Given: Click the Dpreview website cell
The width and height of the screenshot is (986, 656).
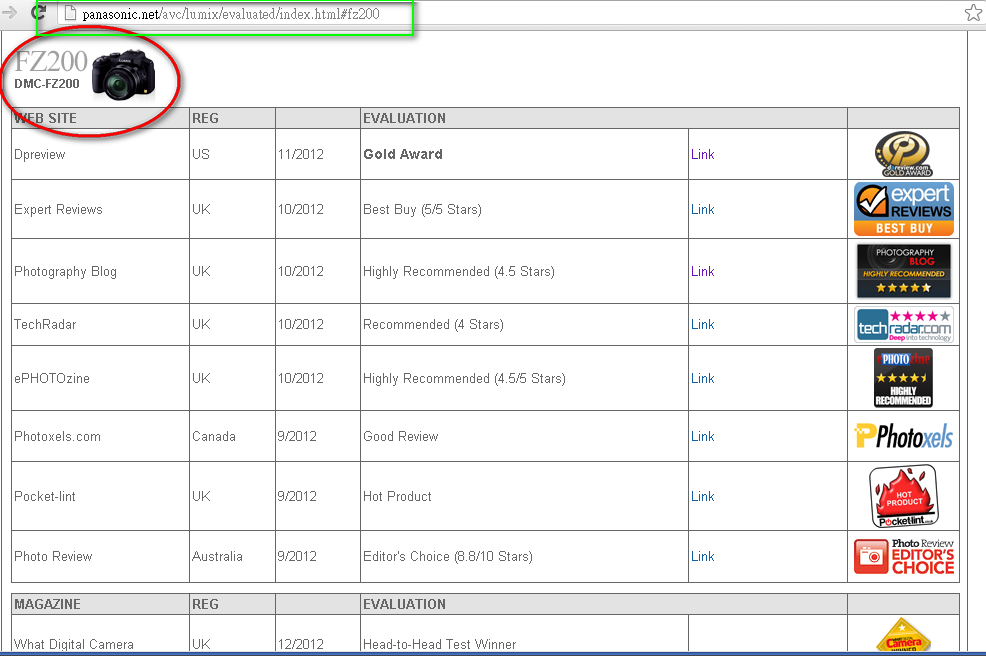Looking at the screenshot, I should coord(100,154).
